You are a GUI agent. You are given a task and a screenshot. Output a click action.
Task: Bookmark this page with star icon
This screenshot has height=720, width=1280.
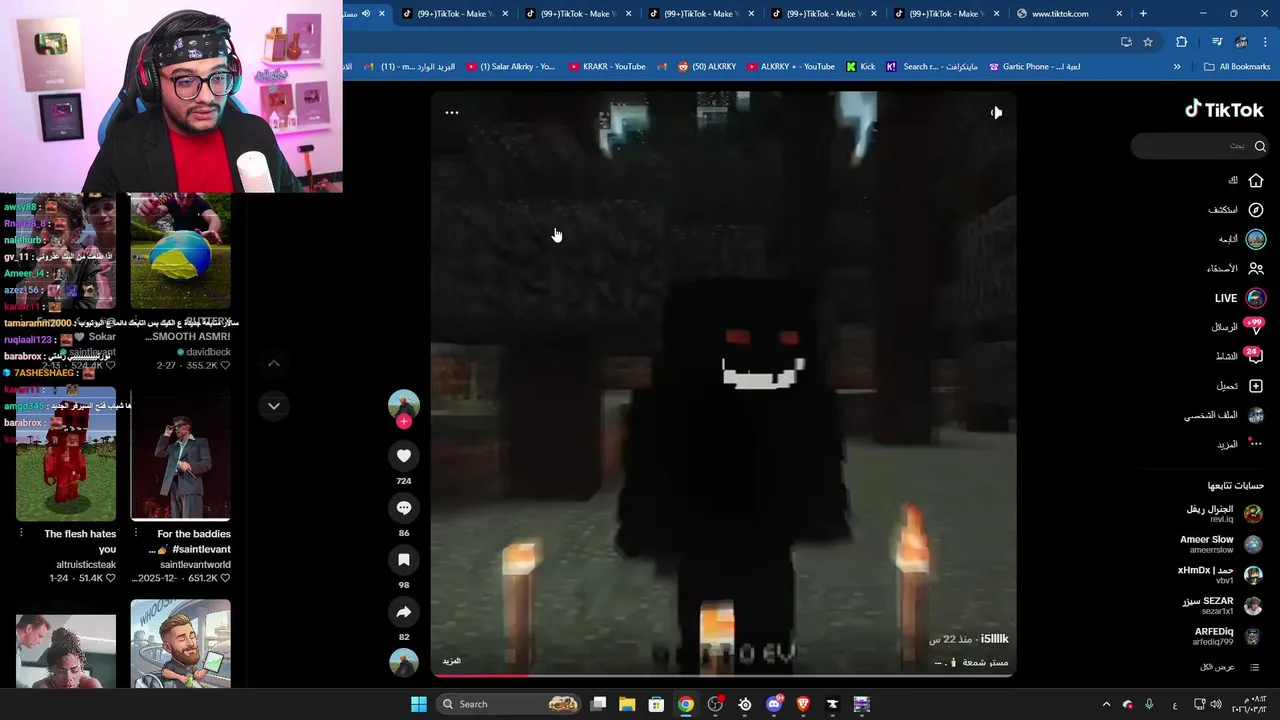1148,42
